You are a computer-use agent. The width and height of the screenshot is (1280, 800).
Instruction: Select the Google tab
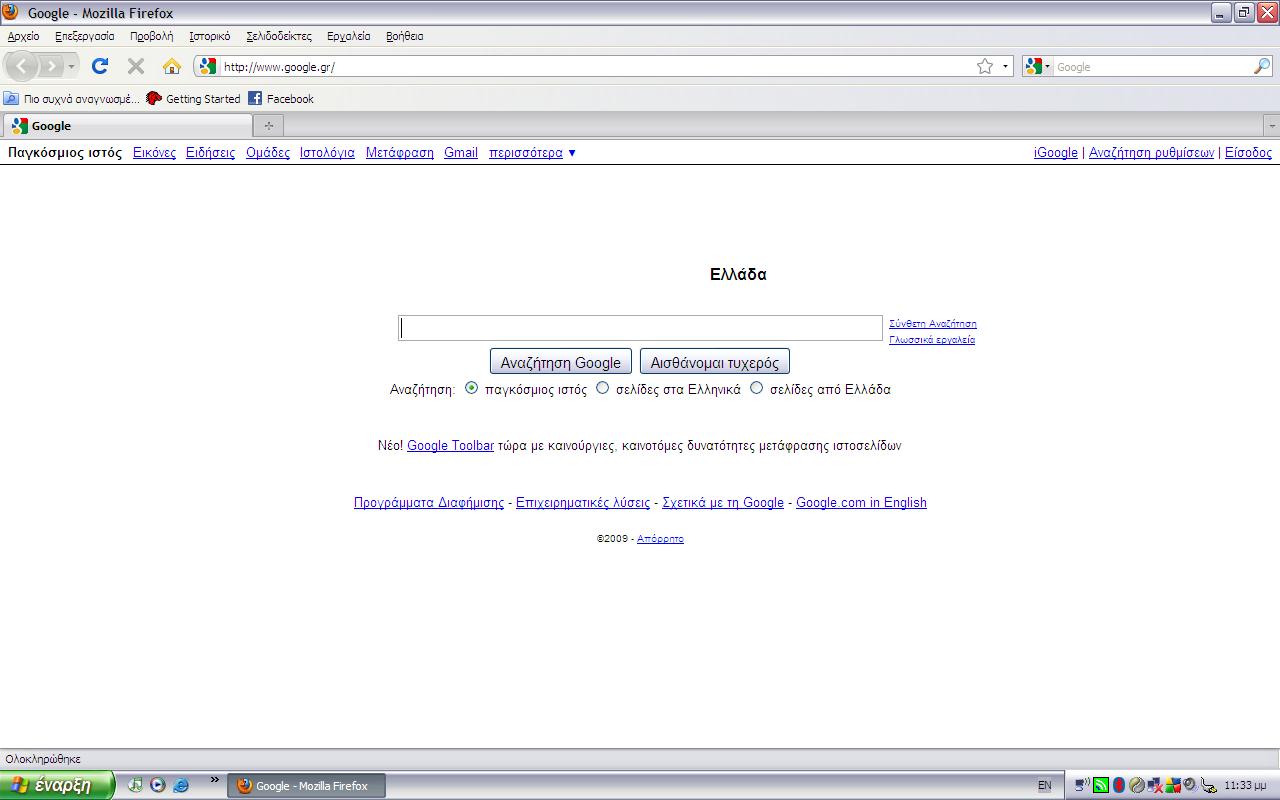pos(128,126)
